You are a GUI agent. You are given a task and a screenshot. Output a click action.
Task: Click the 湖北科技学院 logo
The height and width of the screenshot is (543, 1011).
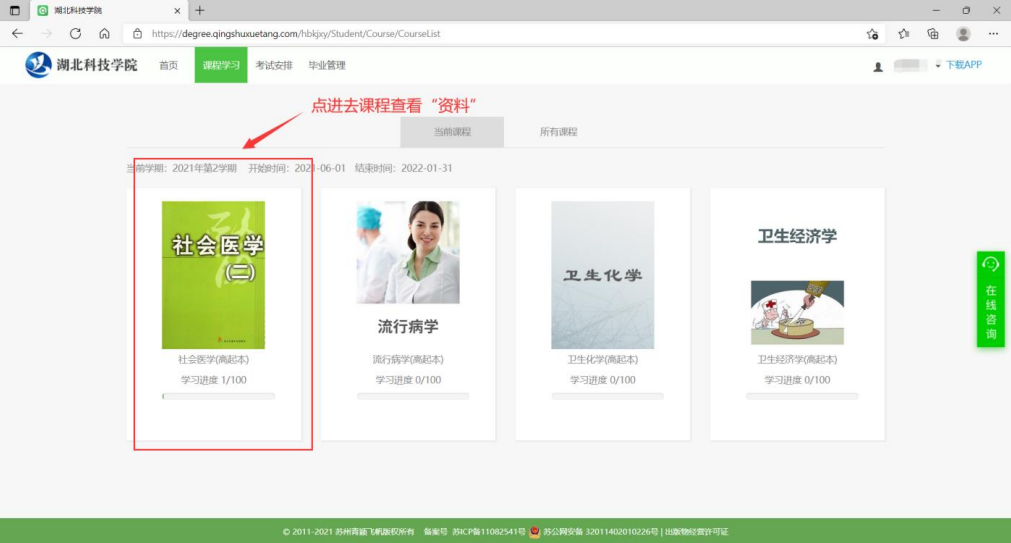tap(81, 65)
